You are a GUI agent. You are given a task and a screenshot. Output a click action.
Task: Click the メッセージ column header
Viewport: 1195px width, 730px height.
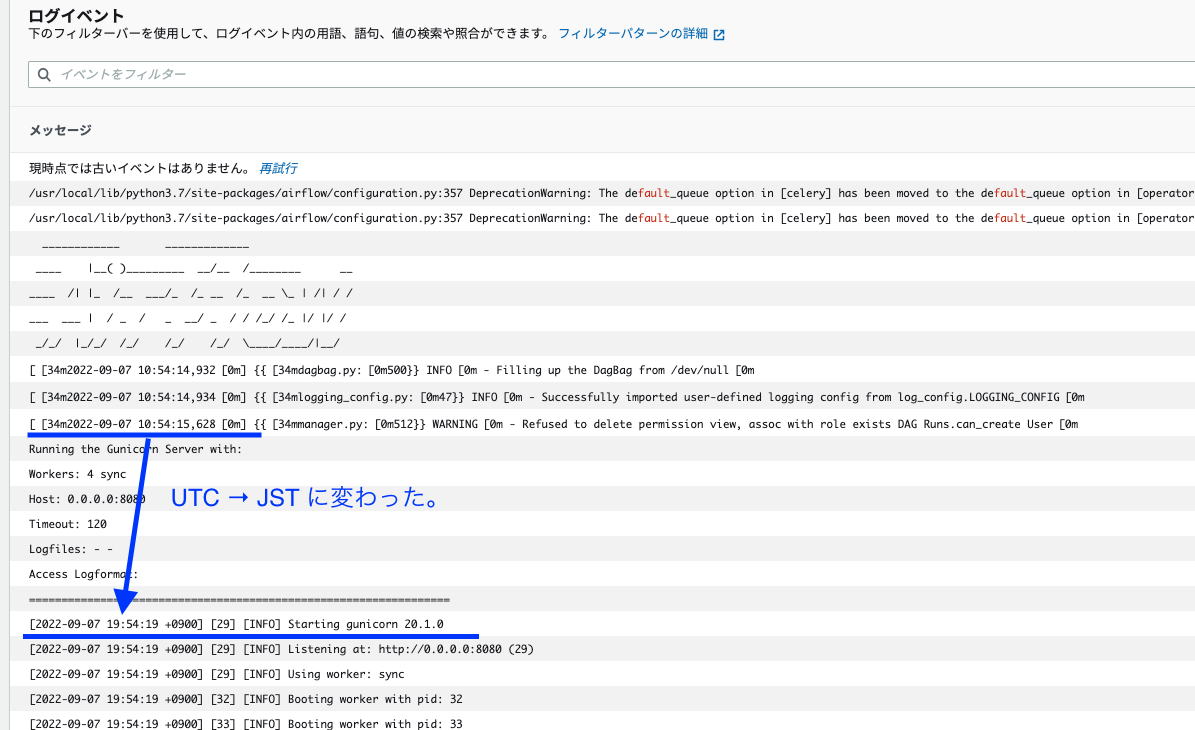coord(60,130)
